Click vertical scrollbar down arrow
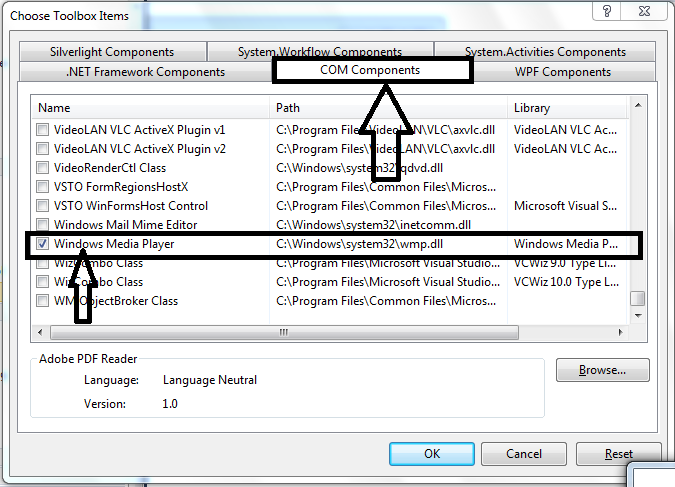The height and width of the screenshot is (487, 675). 638,316
